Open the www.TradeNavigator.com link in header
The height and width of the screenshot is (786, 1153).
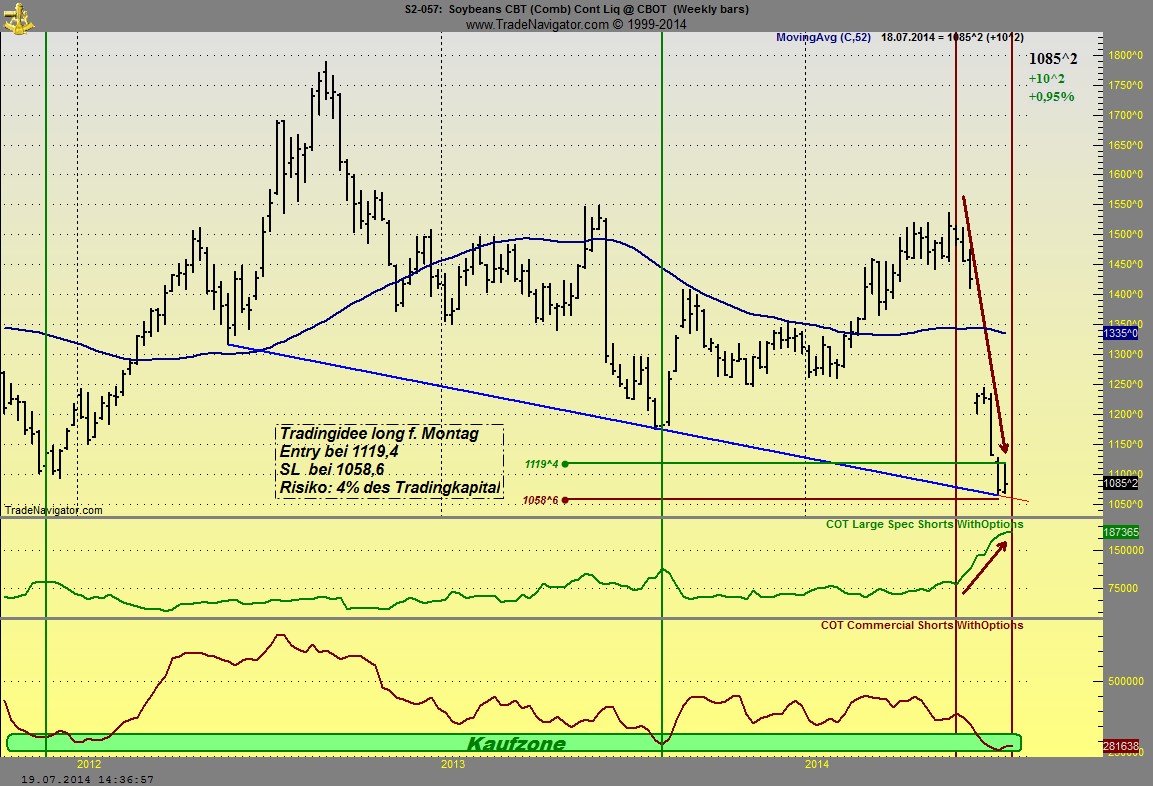[575, 24]
